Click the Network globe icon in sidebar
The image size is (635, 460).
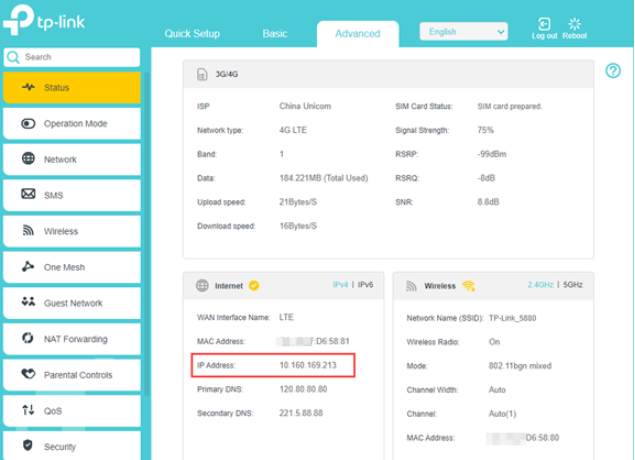tap(28, 159)
